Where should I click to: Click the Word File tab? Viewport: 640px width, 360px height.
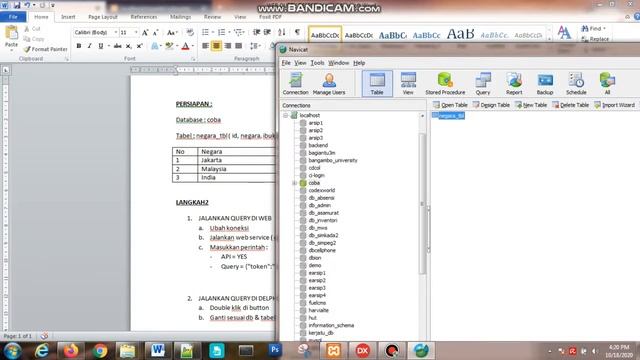click(x=13, y=17)
